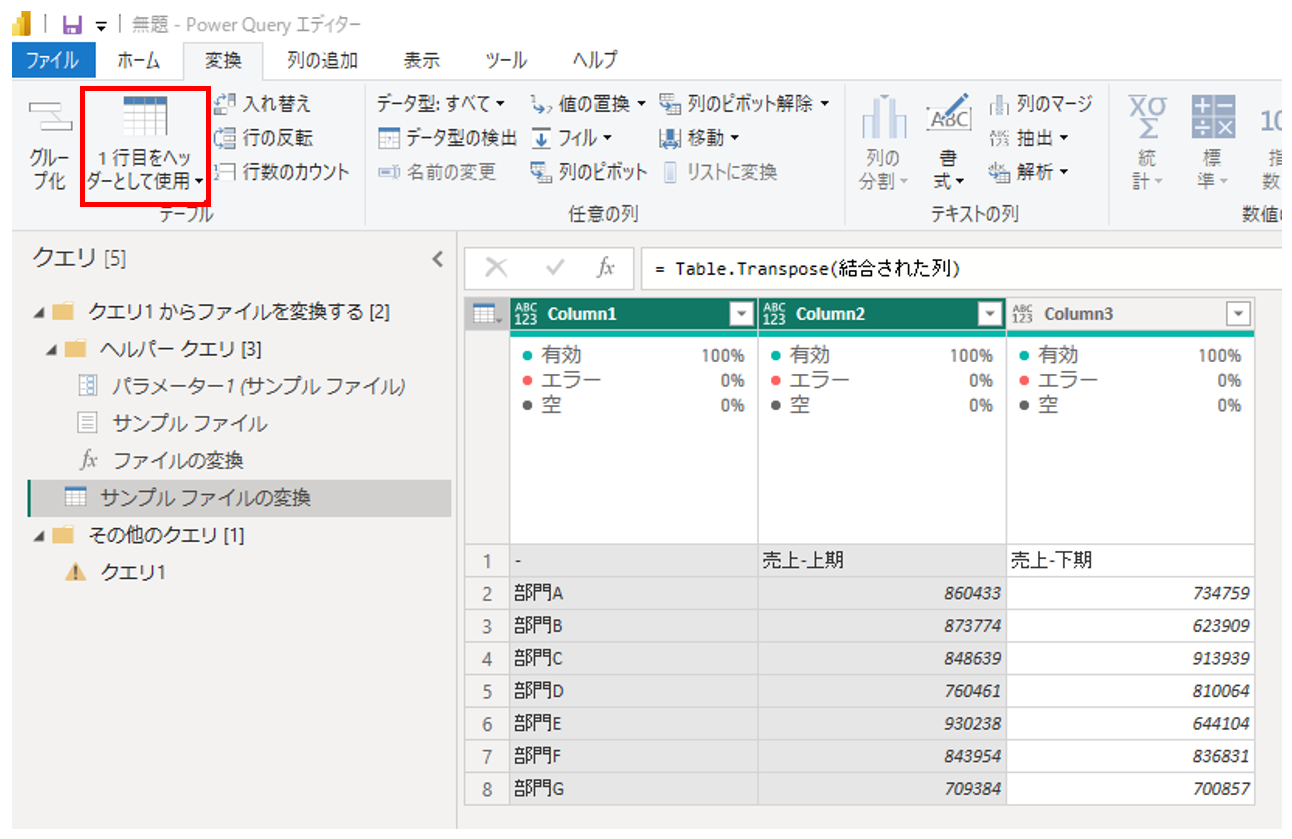Click the 行の反転 button
The height and width of the screenshot is (839, 1292).
coord(265,138)
